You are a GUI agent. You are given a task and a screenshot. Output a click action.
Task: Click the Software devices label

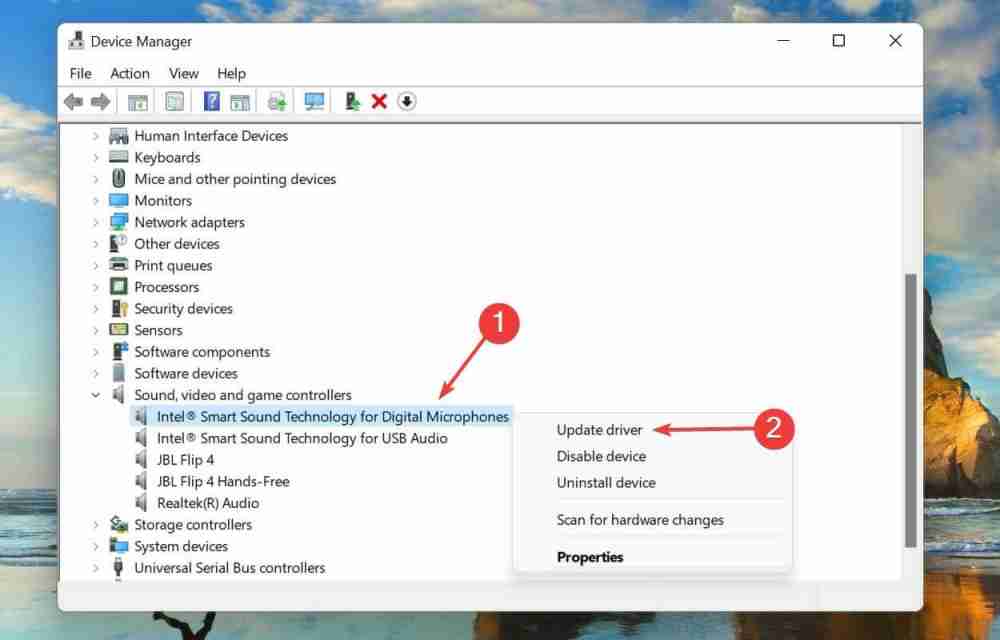point(186,373)
